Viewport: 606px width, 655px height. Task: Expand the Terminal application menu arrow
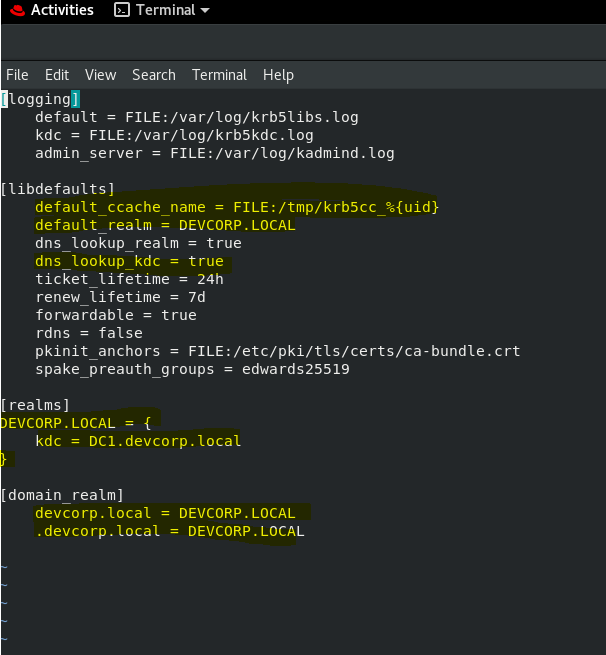(x=205, y=10)
